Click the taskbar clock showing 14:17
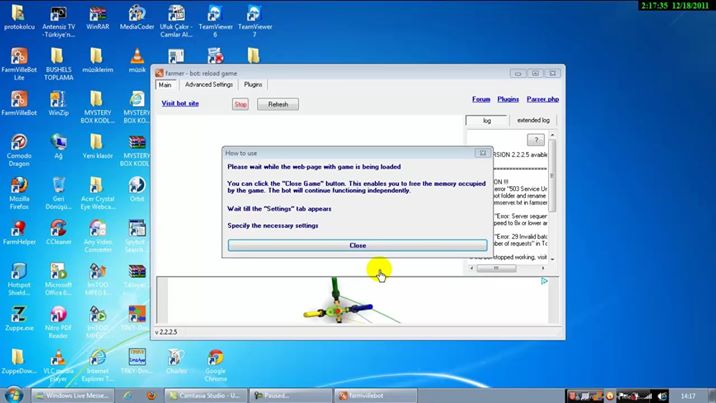 688,396
